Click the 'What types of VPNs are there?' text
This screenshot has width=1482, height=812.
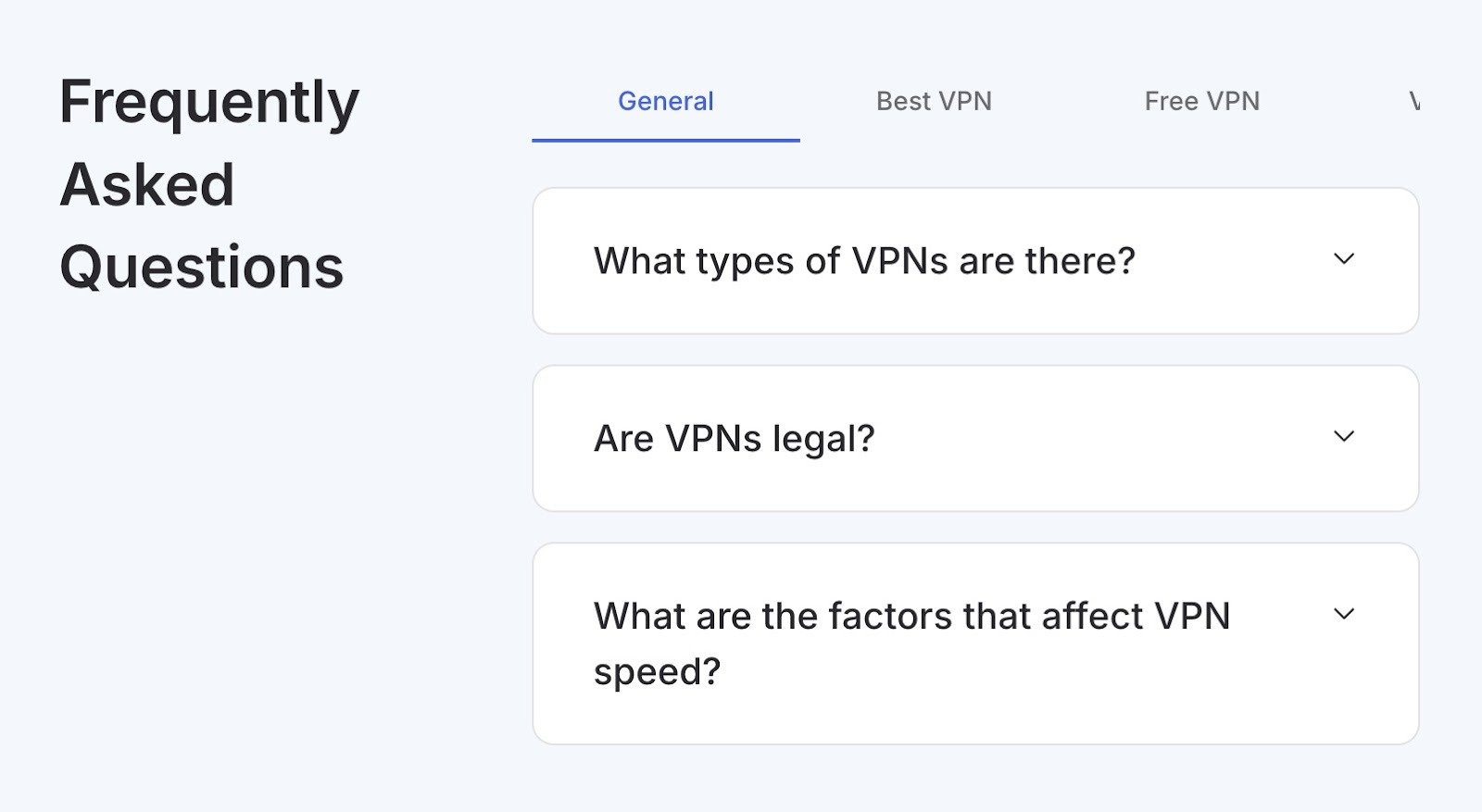pyautogui.click(x=863, y=260)
